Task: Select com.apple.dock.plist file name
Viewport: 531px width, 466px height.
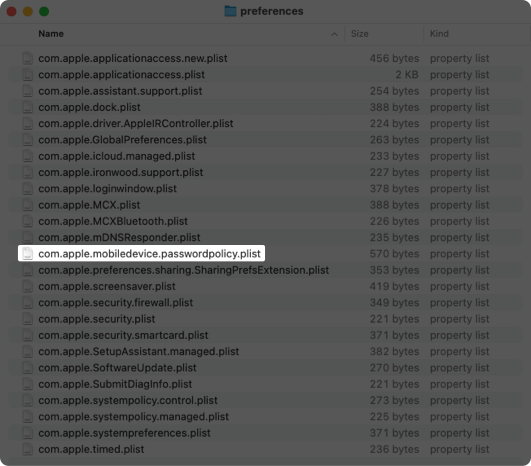Action: tap(89, 107)
